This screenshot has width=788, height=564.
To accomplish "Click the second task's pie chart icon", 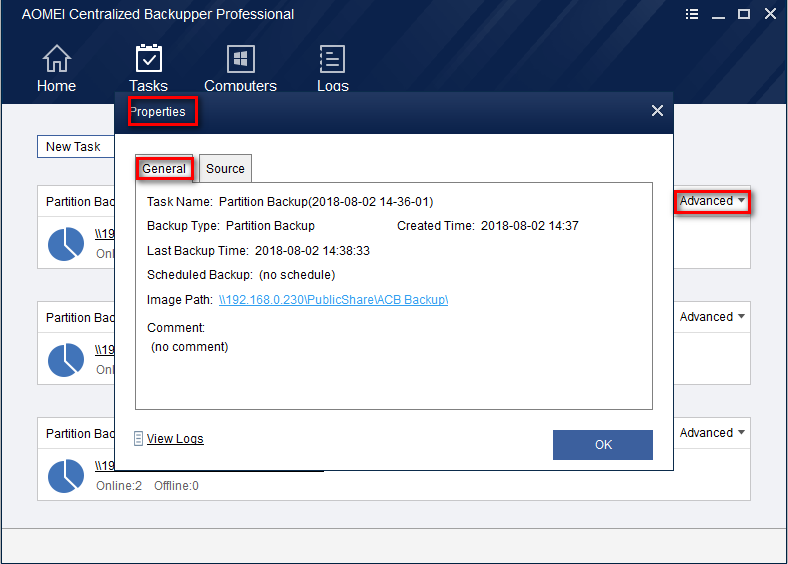I will (66, 360).
